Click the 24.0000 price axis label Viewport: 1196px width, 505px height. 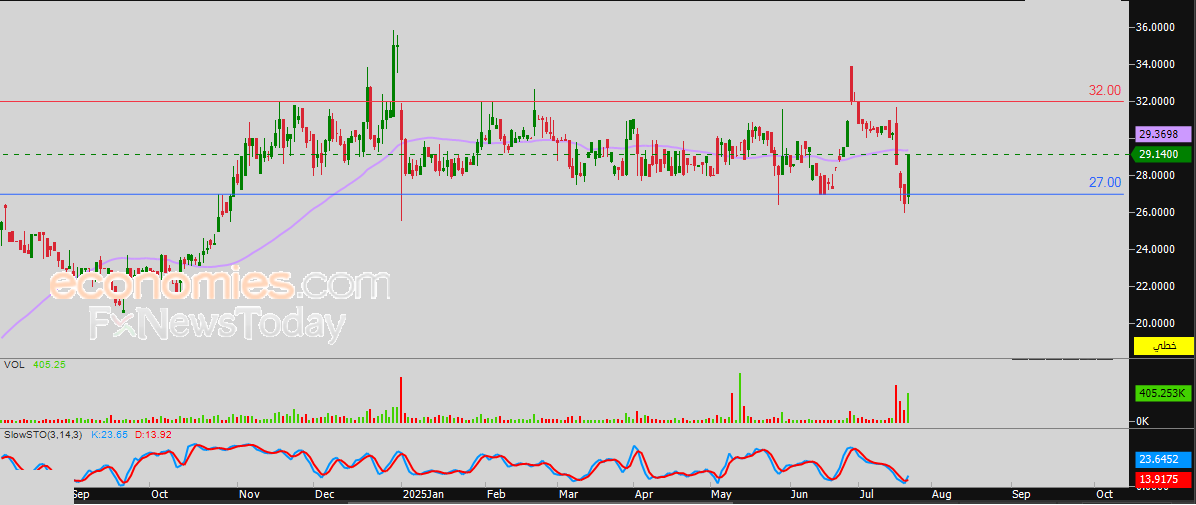(1156, 249)
